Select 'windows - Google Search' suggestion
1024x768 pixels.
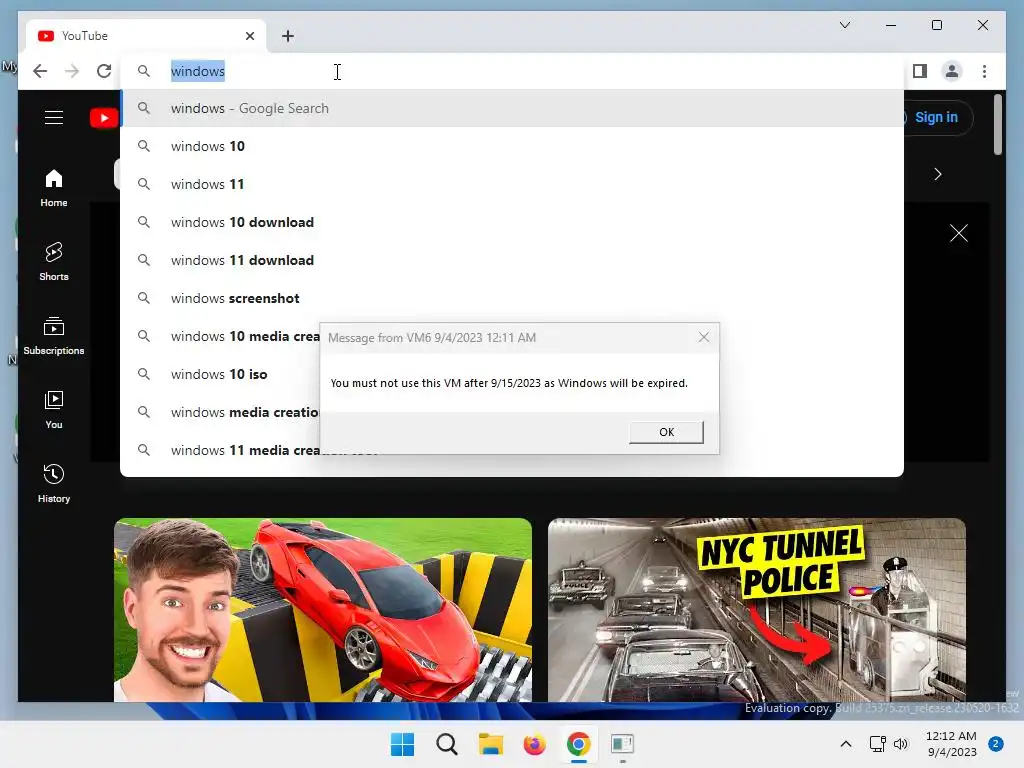point(512,108)
